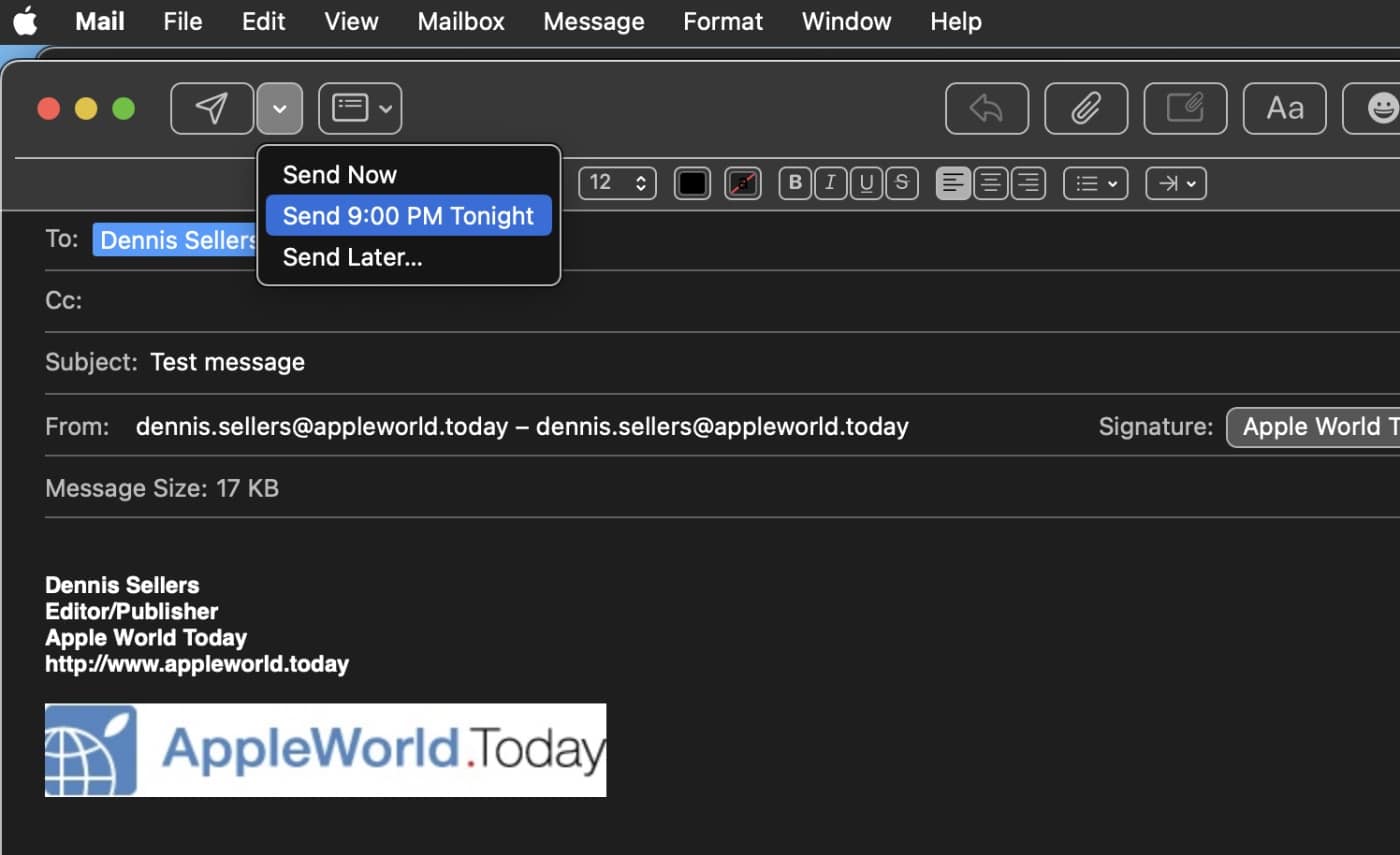The image size is (1400, 855).
Task: Toggle Italic text formatting
Action: tap(830, 183)
